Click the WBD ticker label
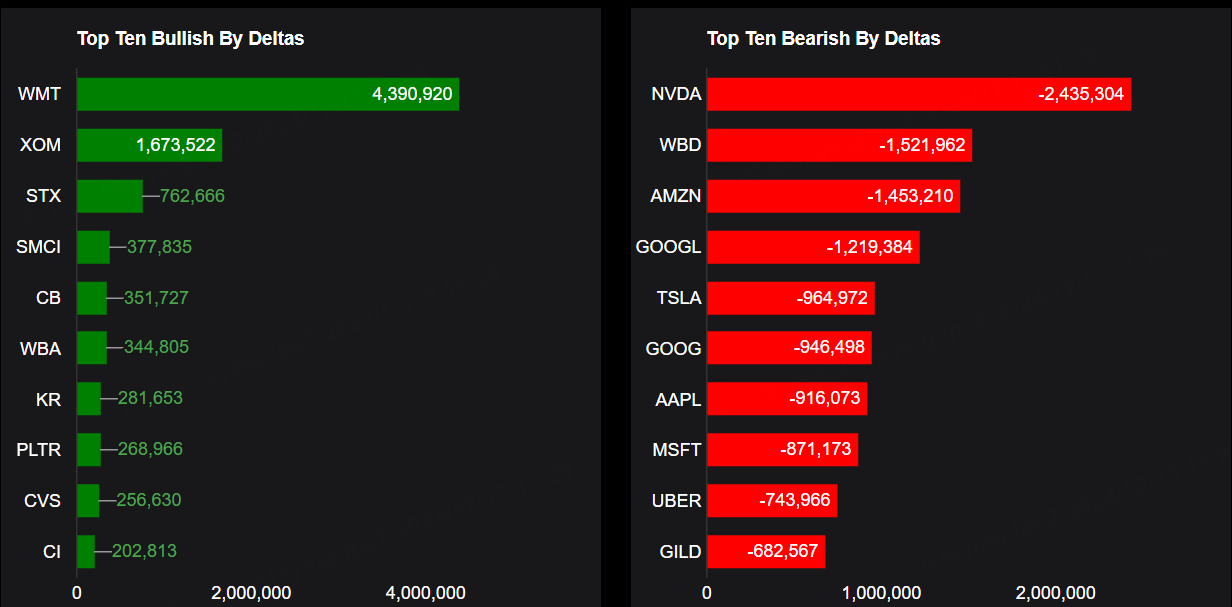 (x=680, y=145)
